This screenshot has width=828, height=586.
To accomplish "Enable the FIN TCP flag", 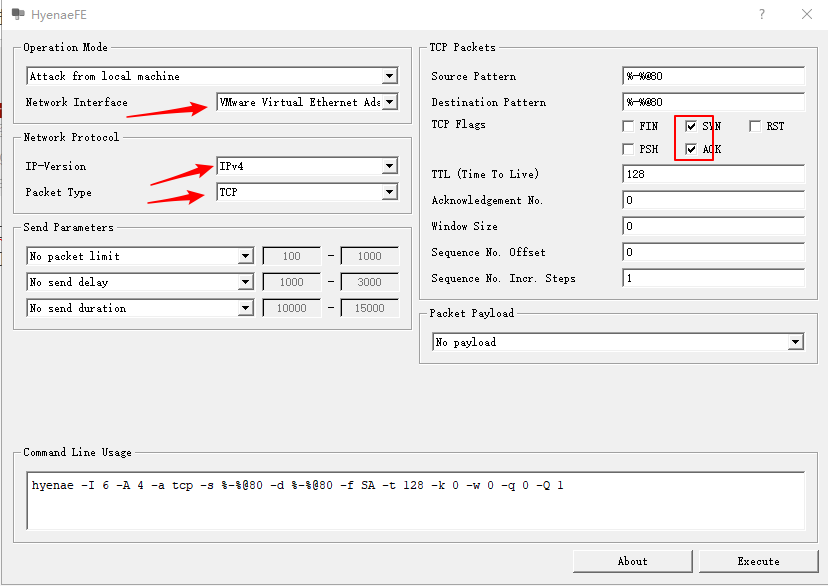I will click(628, 126).
